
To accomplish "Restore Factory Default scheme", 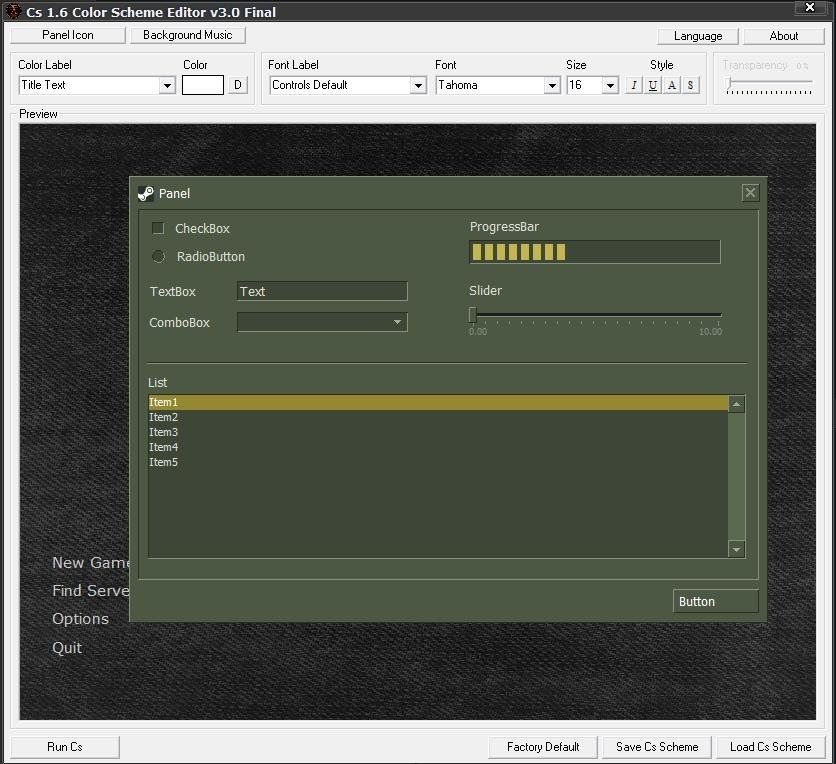I will (543, 747).
